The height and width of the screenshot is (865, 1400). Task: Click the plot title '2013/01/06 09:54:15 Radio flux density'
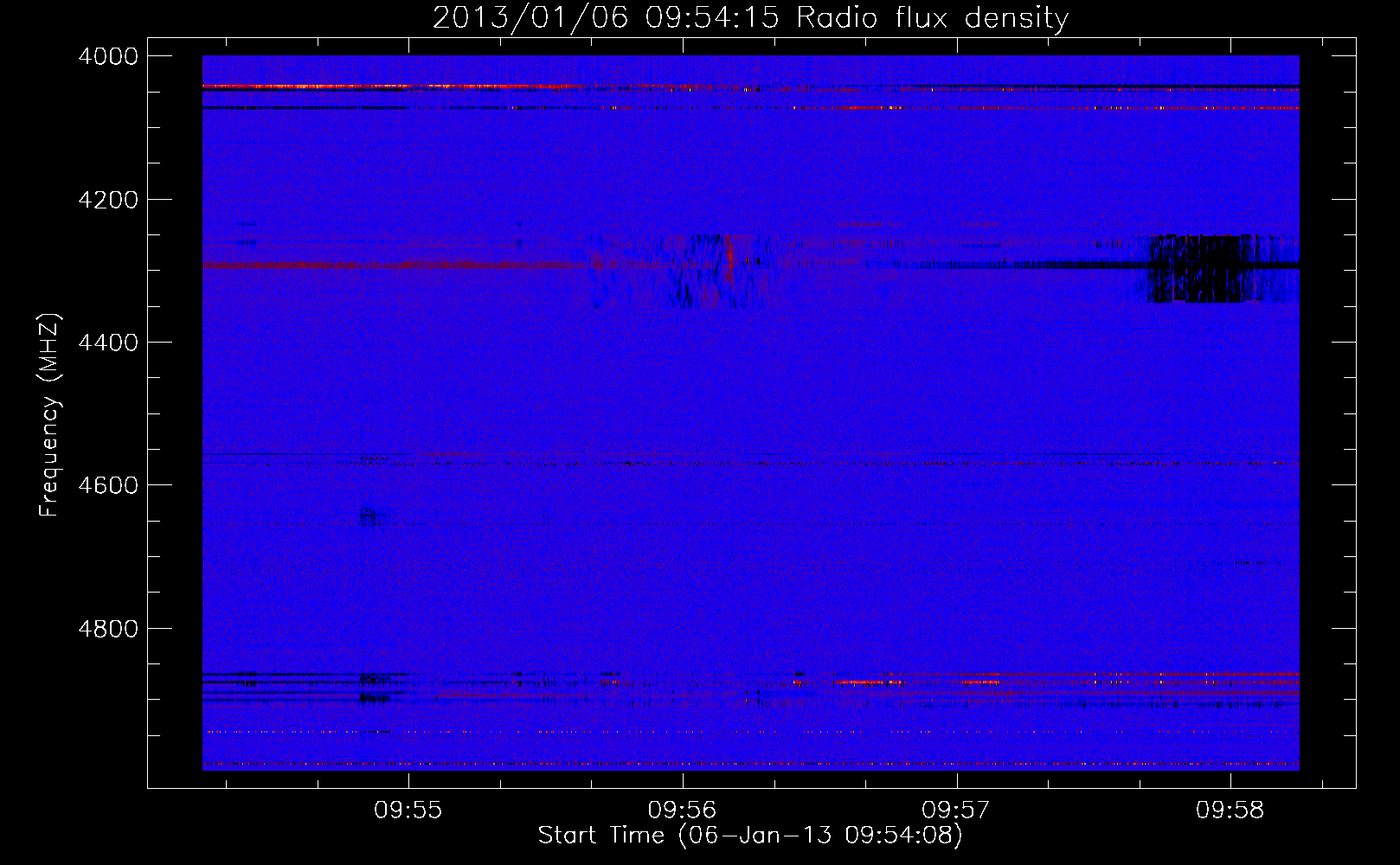tap(750, 17)
